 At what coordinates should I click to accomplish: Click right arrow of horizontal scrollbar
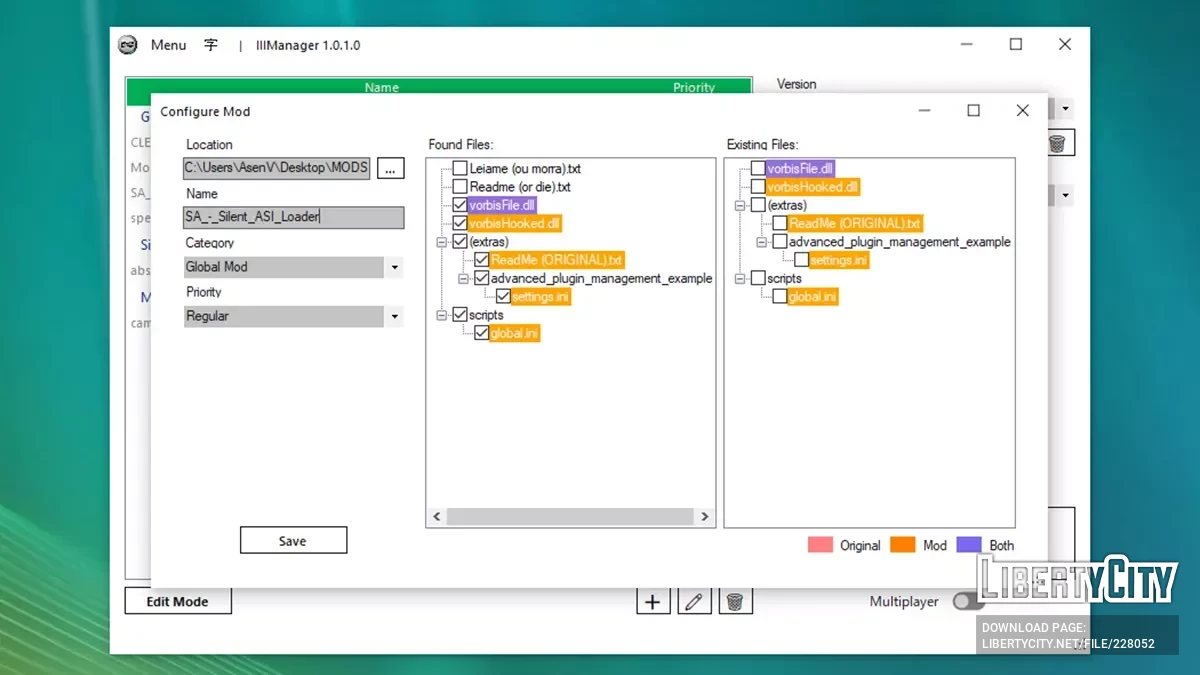tap(704, 517)
